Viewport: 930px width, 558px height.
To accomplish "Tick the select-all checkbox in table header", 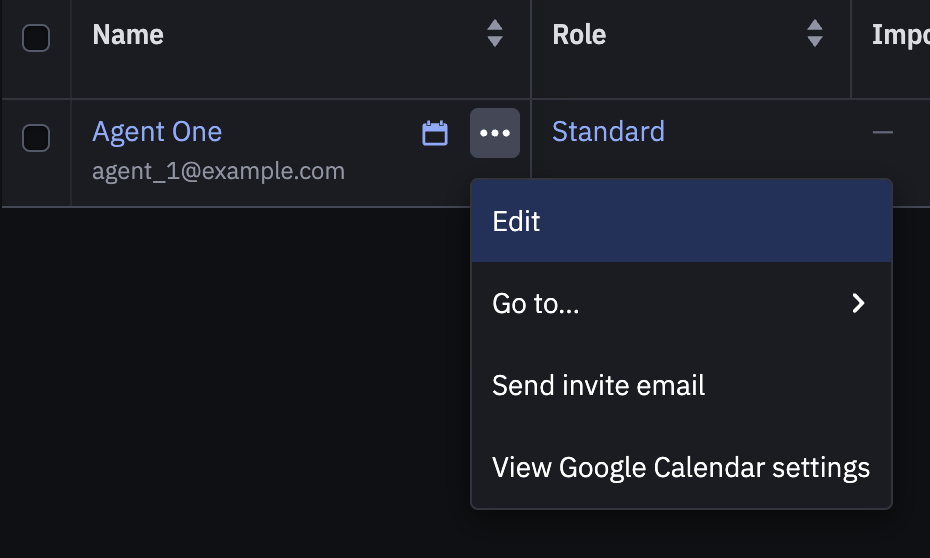I will point(36,38).
